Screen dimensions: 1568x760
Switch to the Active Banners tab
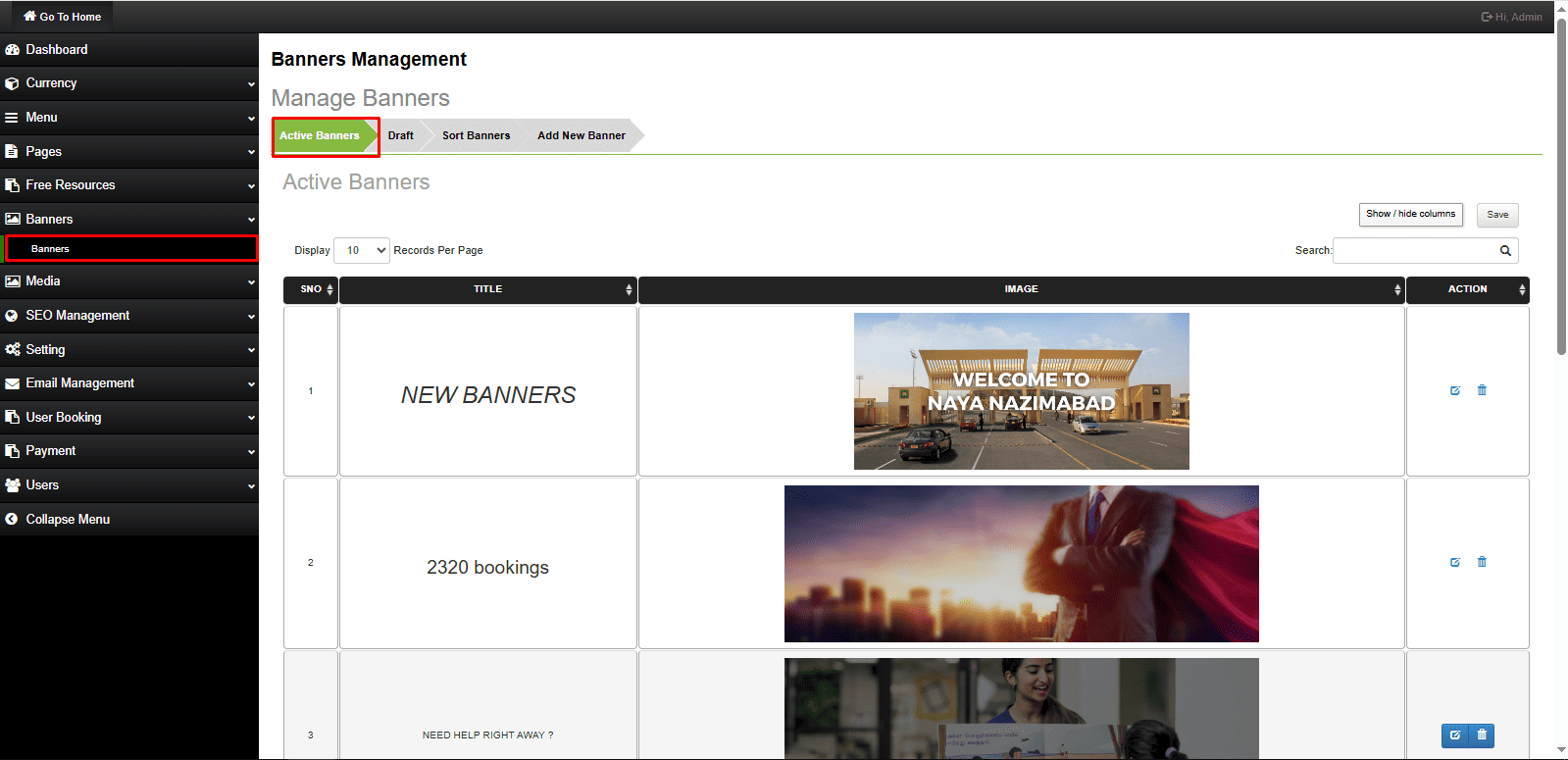[320, 136]
